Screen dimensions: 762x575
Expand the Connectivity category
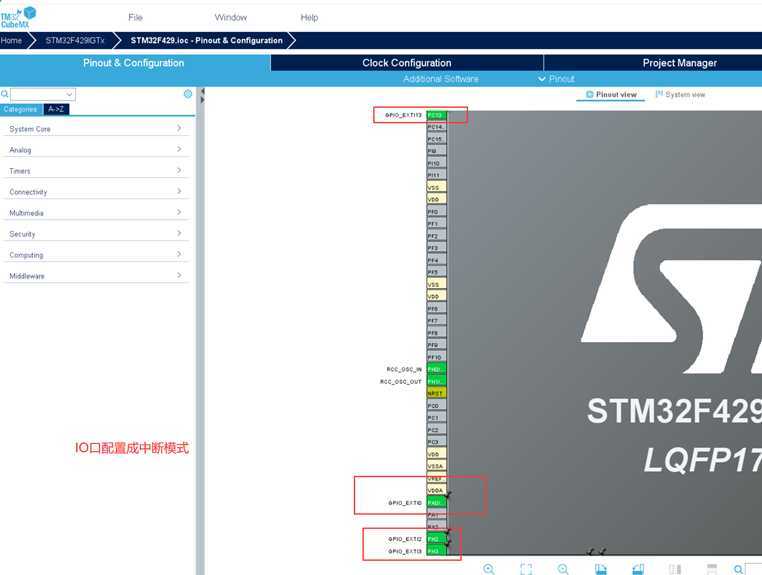95,192
